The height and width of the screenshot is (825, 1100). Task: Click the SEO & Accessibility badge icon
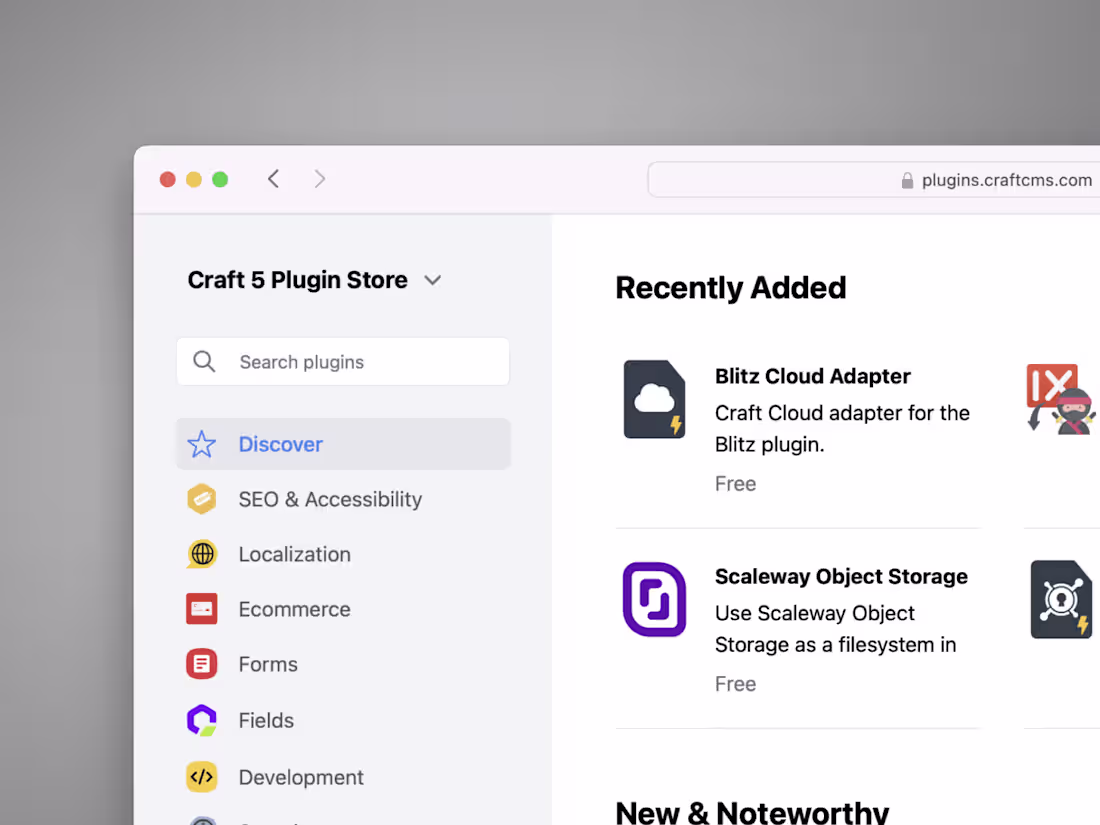point(202,499)
